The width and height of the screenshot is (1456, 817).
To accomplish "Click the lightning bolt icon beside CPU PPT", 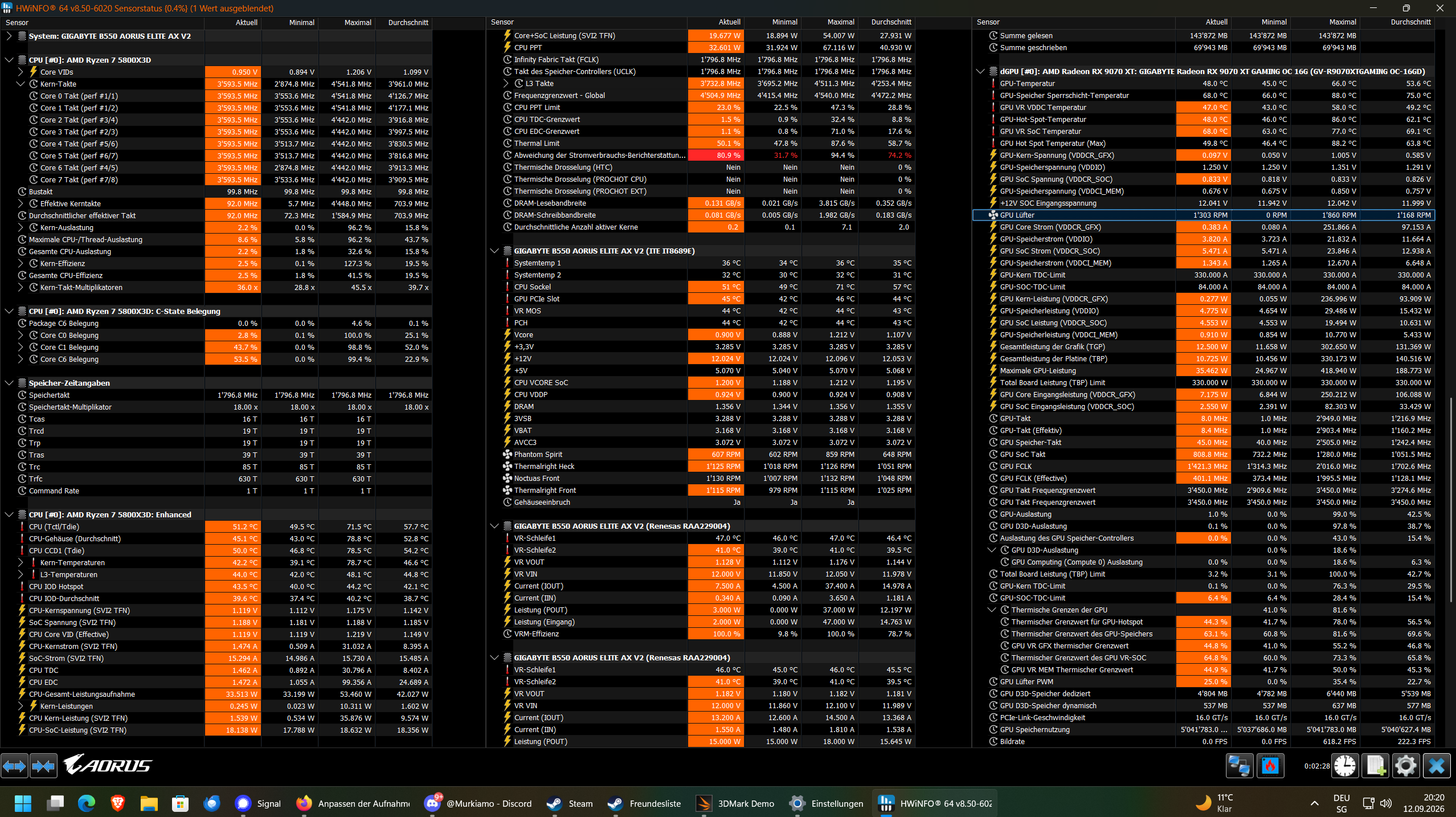I will [507, 48].
